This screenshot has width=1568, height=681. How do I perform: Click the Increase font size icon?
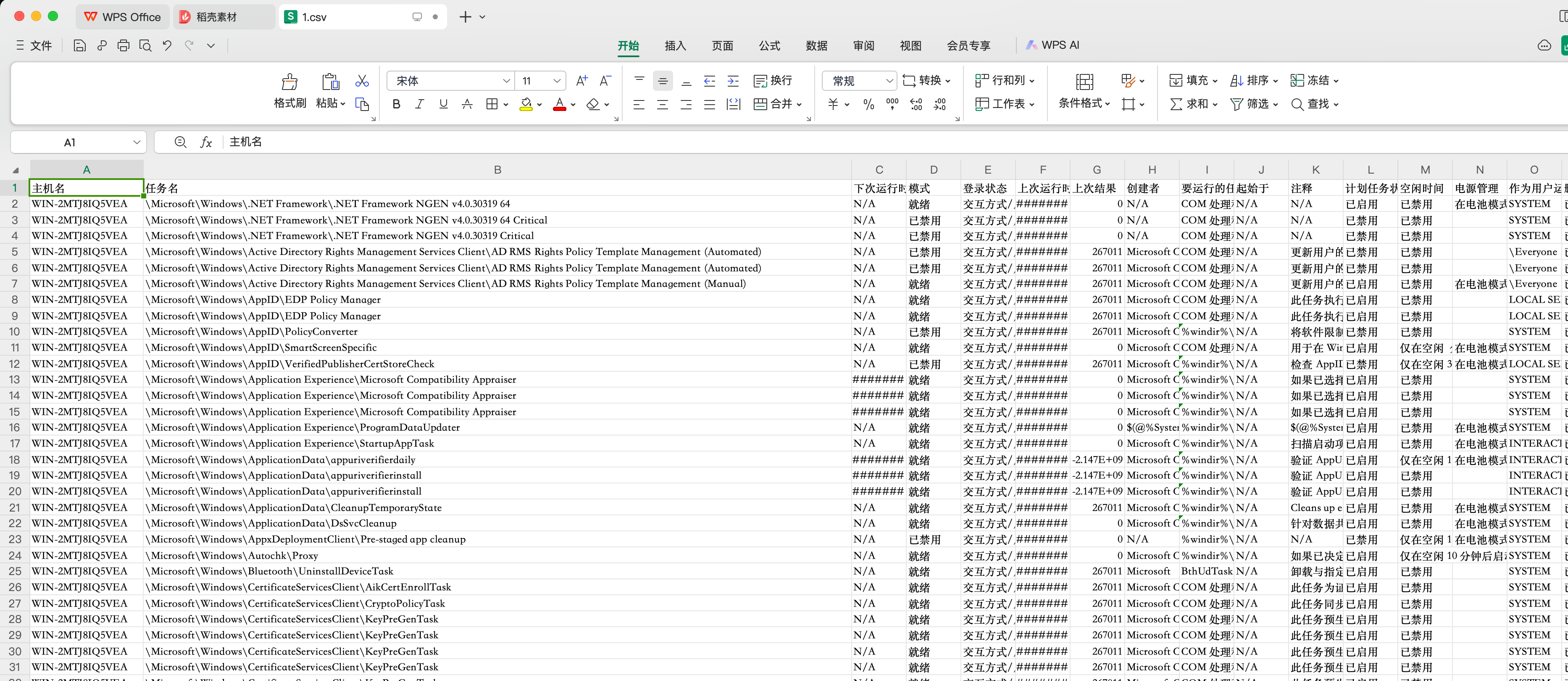coord(581,80)
